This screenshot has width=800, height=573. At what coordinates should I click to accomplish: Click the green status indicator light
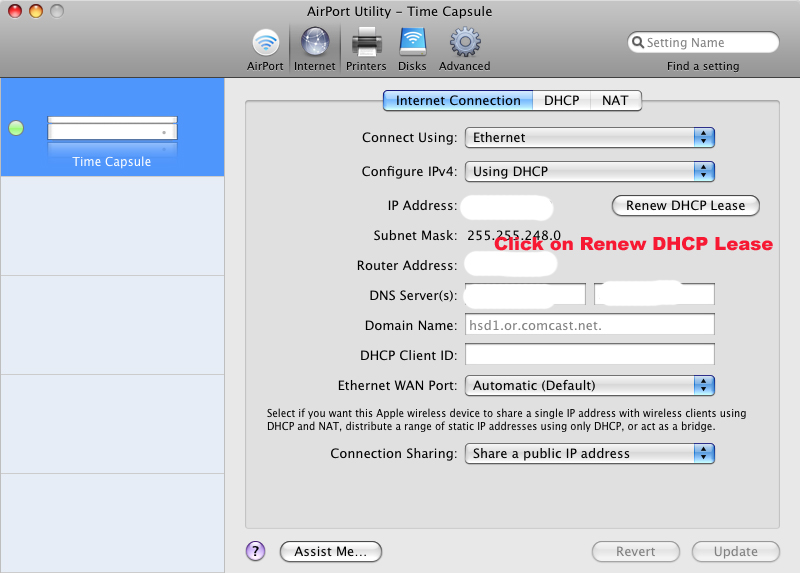point(16,128)
